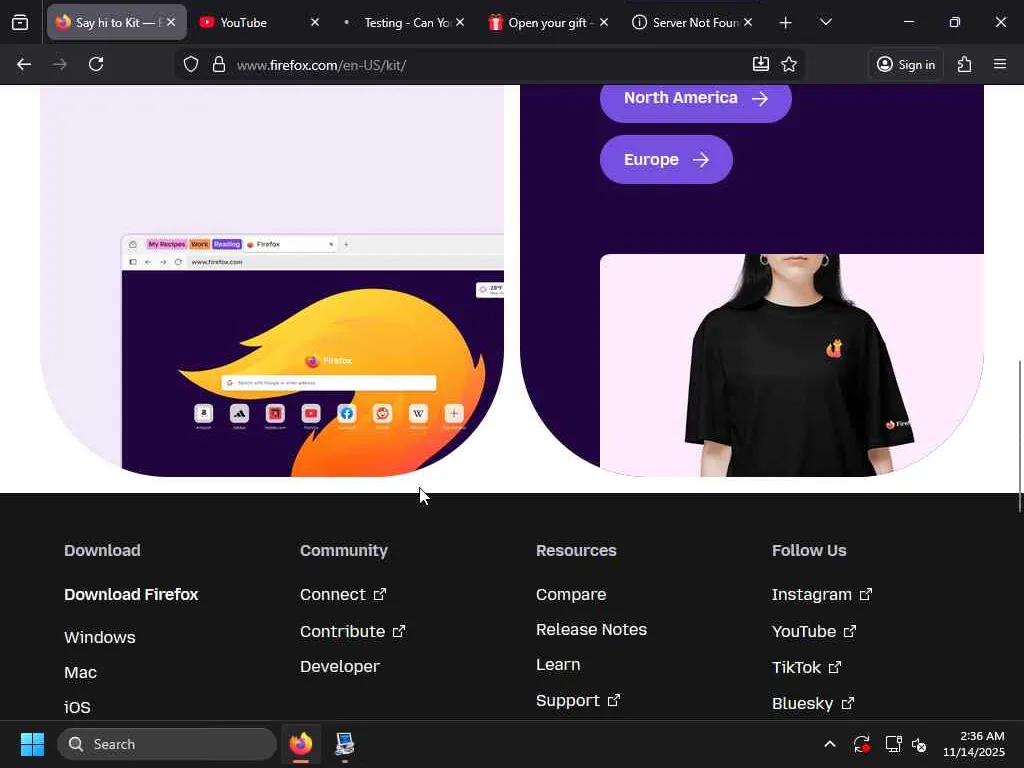Open the Mac footer link

(x=80, y=673)
